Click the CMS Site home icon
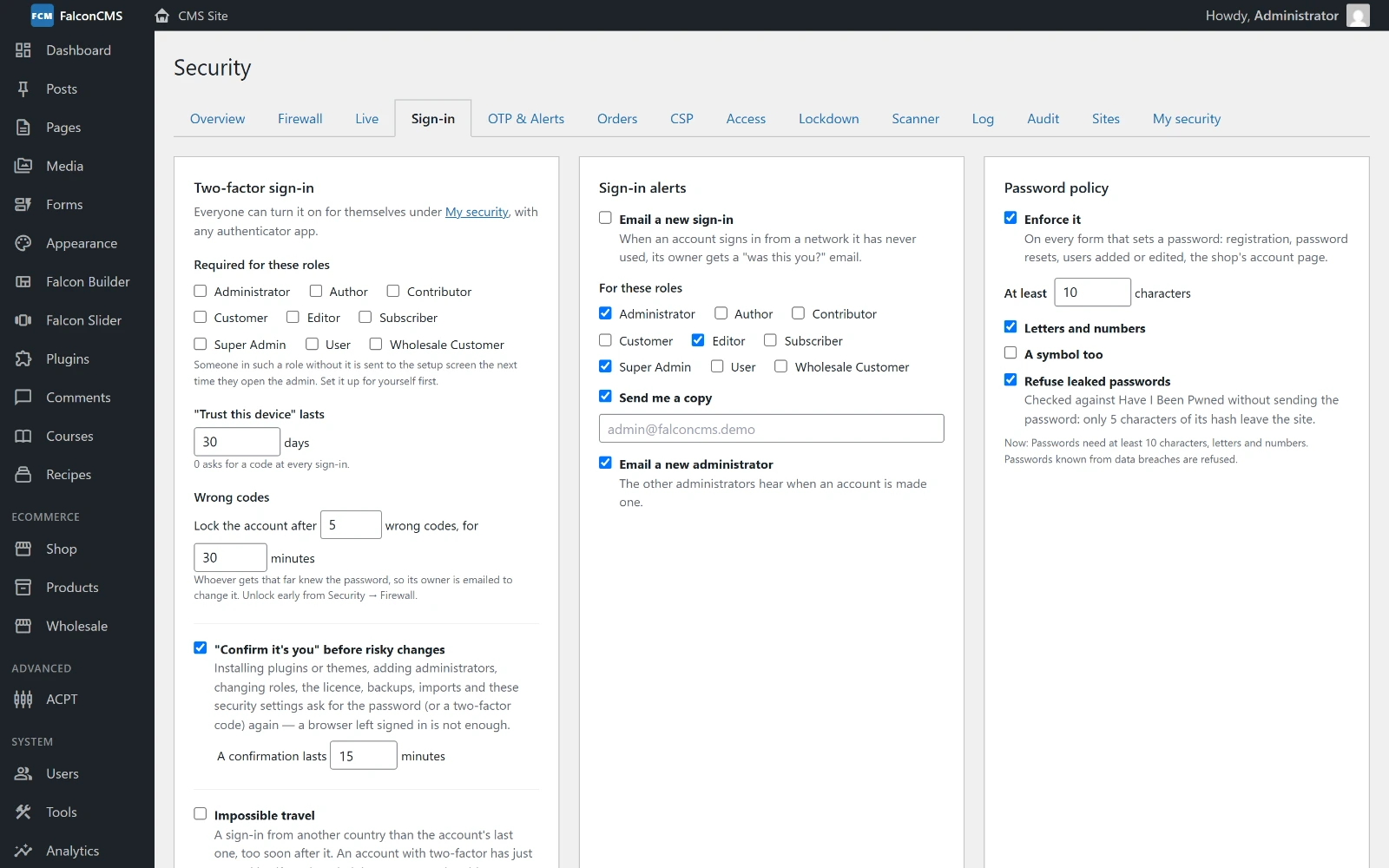Image resolution: width=1389 pixels, height=868 pixels. click(161, 16)
